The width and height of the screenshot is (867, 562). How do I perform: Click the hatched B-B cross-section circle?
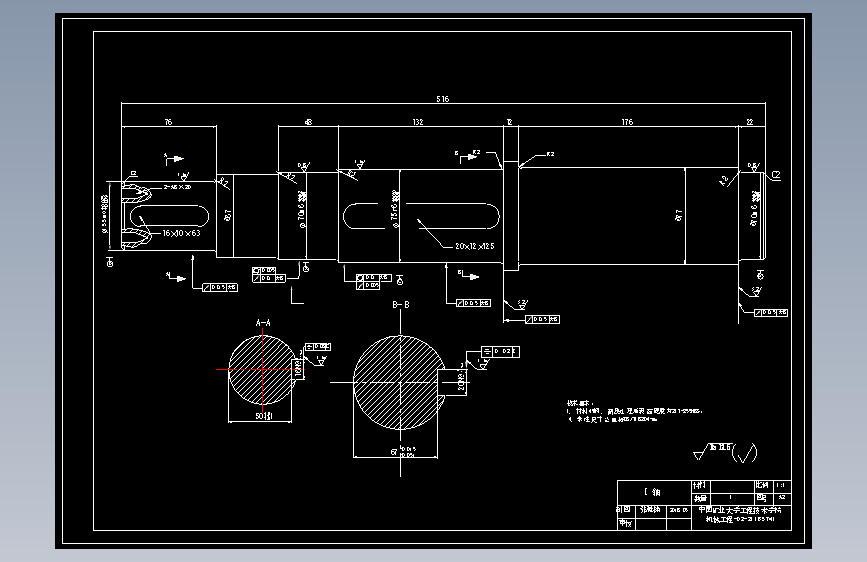pos(399,382)
